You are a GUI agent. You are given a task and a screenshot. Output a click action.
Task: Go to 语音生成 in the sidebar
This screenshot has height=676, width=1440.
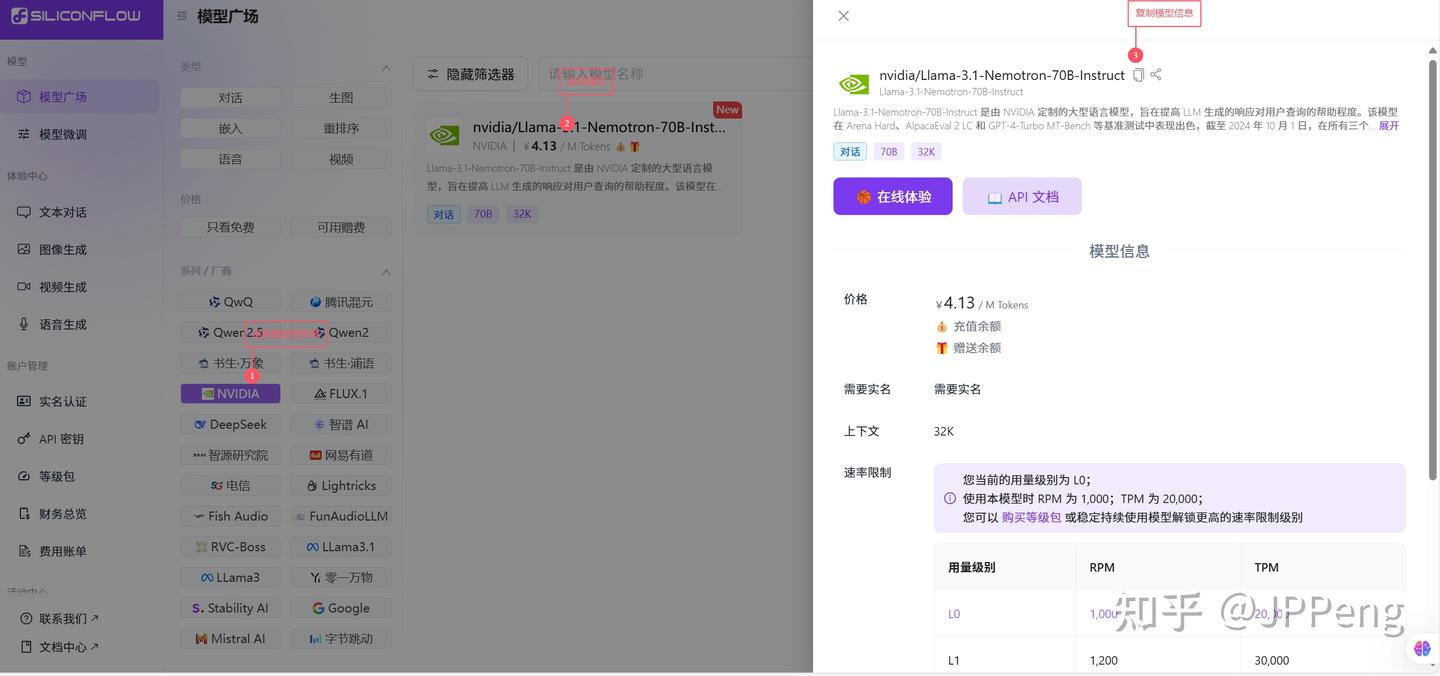[80, 324]
